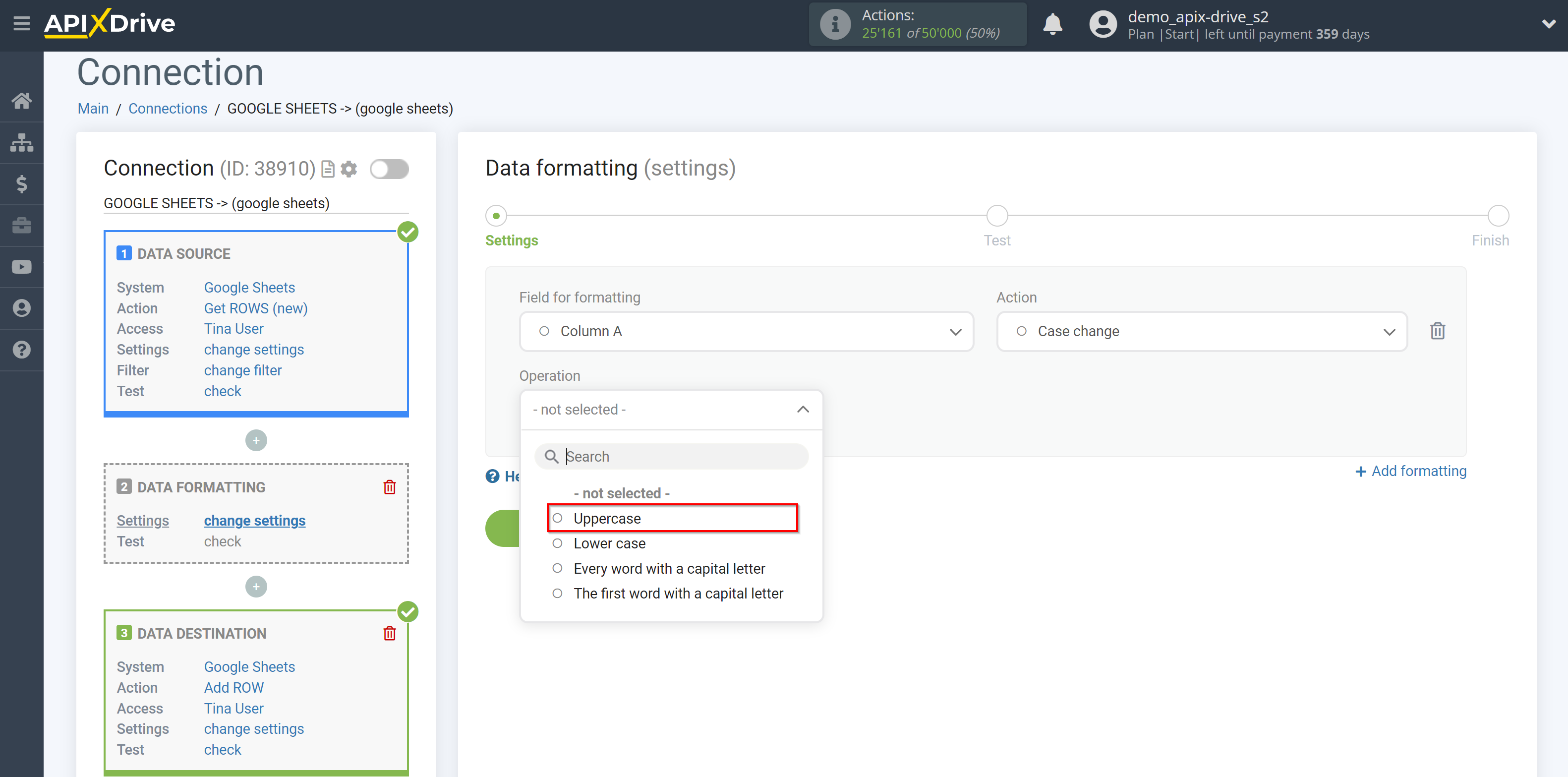This screenshot has height=777, width=1568.
Task: Open the briefcase sidebar icon
Action: [22, 225]
